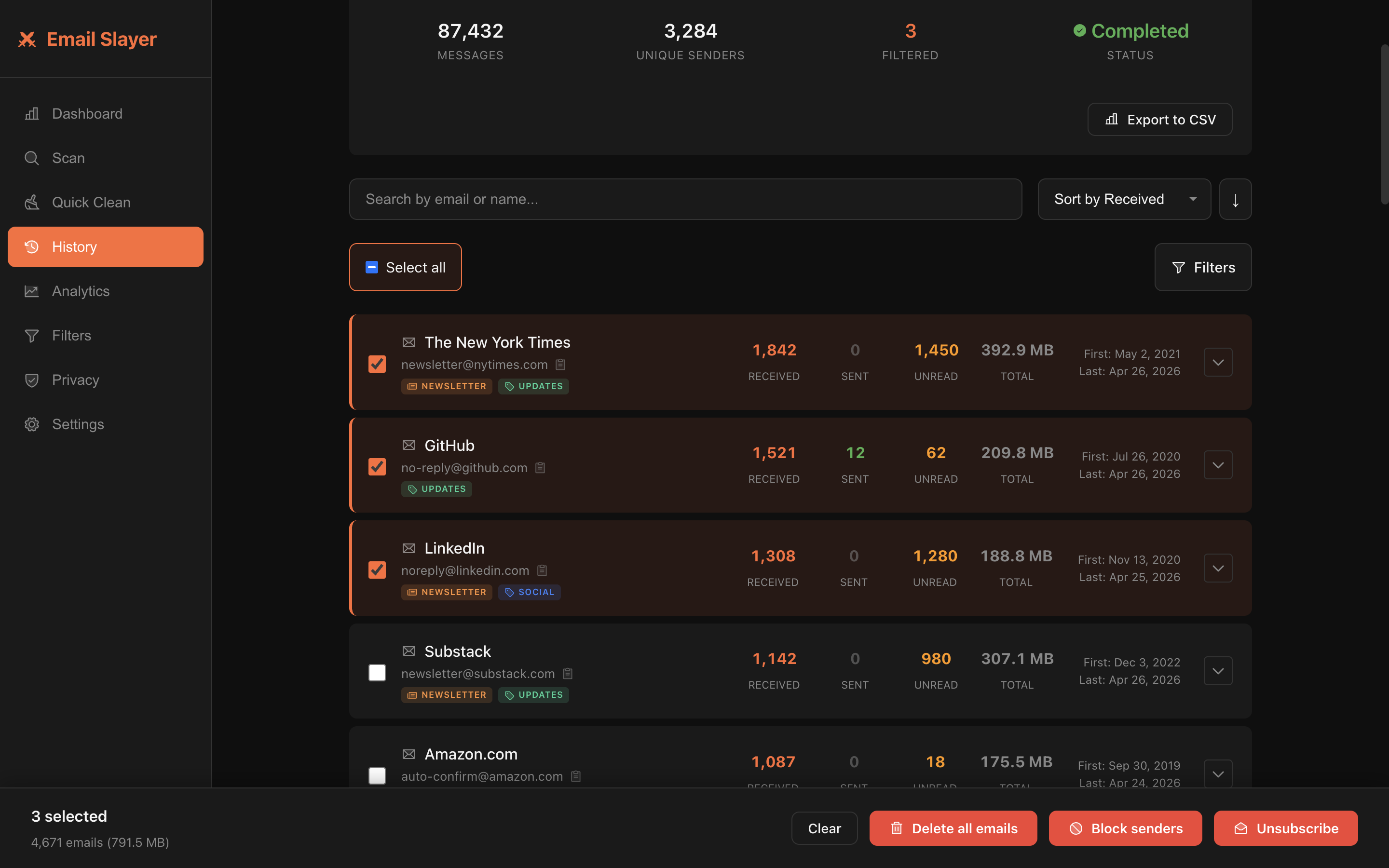Select the History sidebar item
This screenshot has width=1389, height=868.
pos(106,247)
